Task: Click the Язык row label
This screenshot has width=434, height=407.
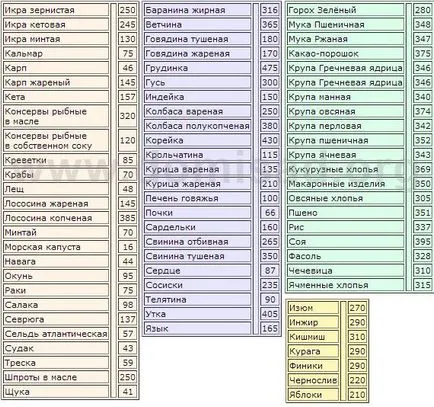Action: (197, 328)
